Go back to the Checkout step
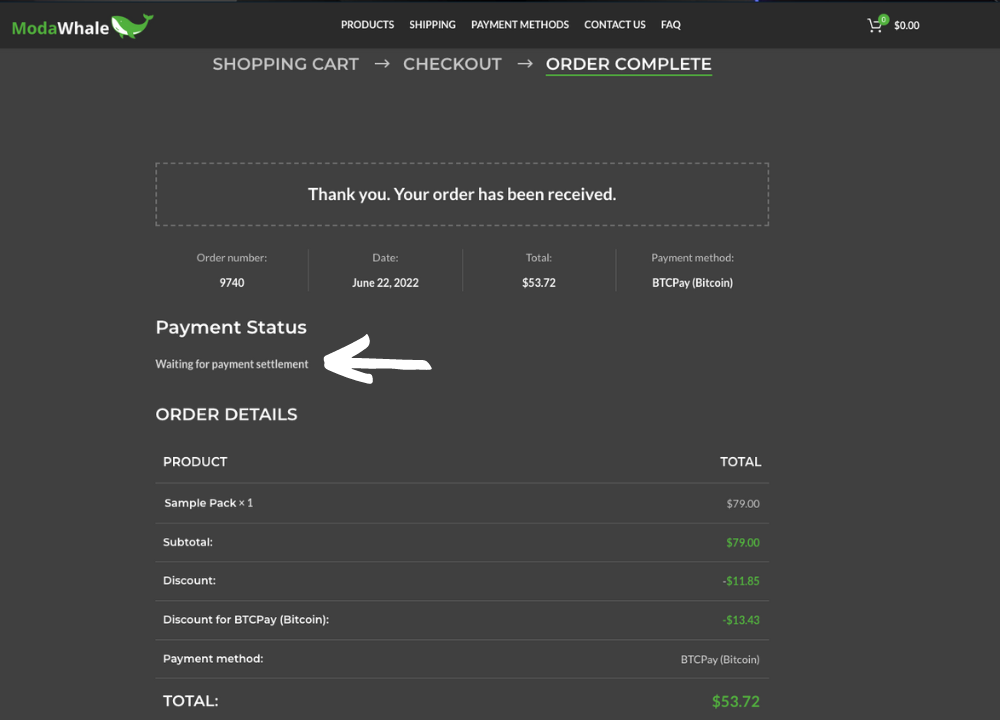The height and width of the screenshot is (720, 1000). click(x=452, y=64)
